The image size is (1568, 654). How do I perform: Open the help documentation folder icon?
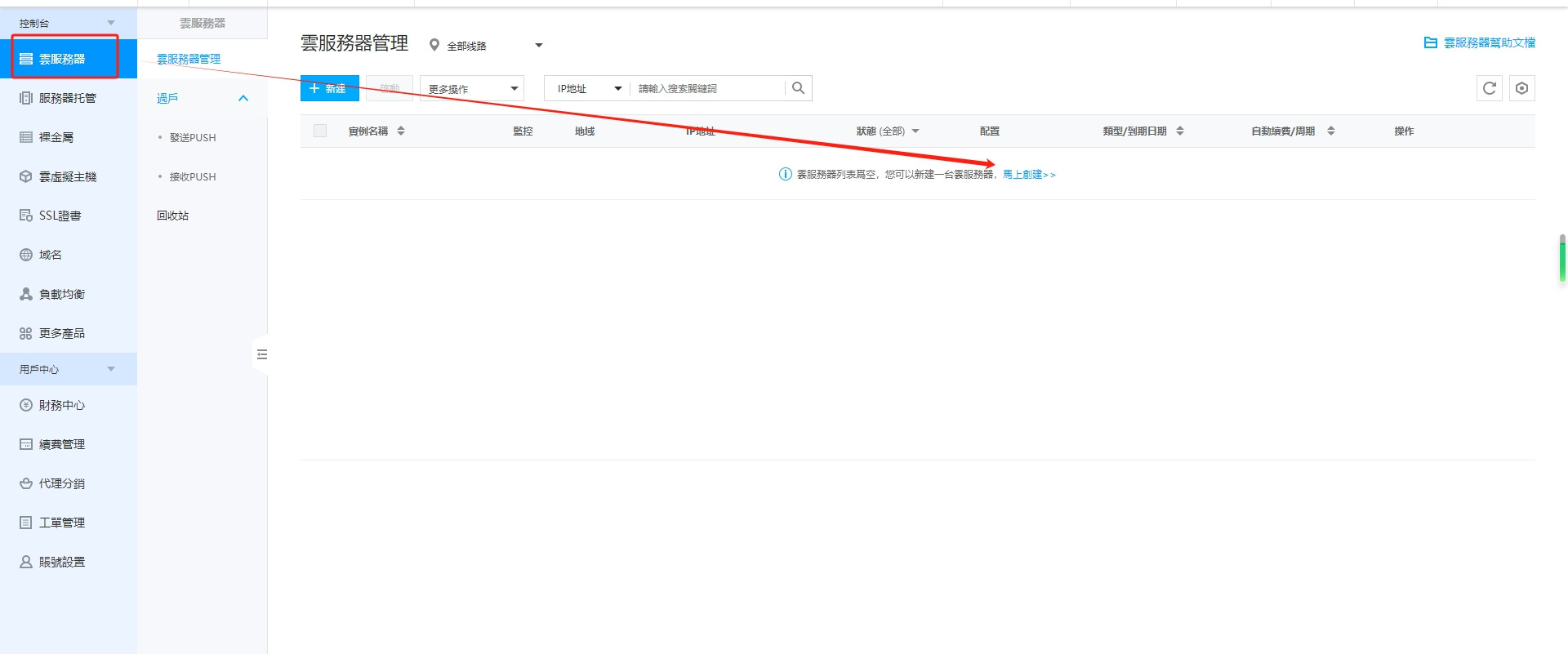point(1431,42)
